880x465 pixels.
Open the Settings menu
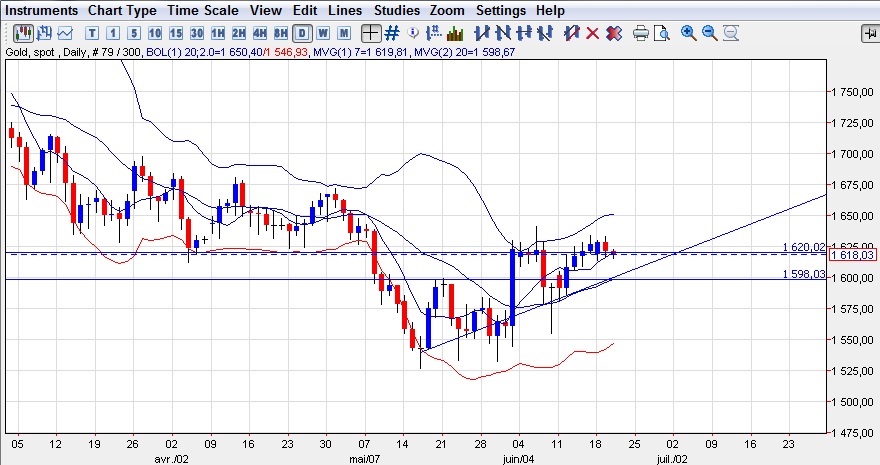500,10
